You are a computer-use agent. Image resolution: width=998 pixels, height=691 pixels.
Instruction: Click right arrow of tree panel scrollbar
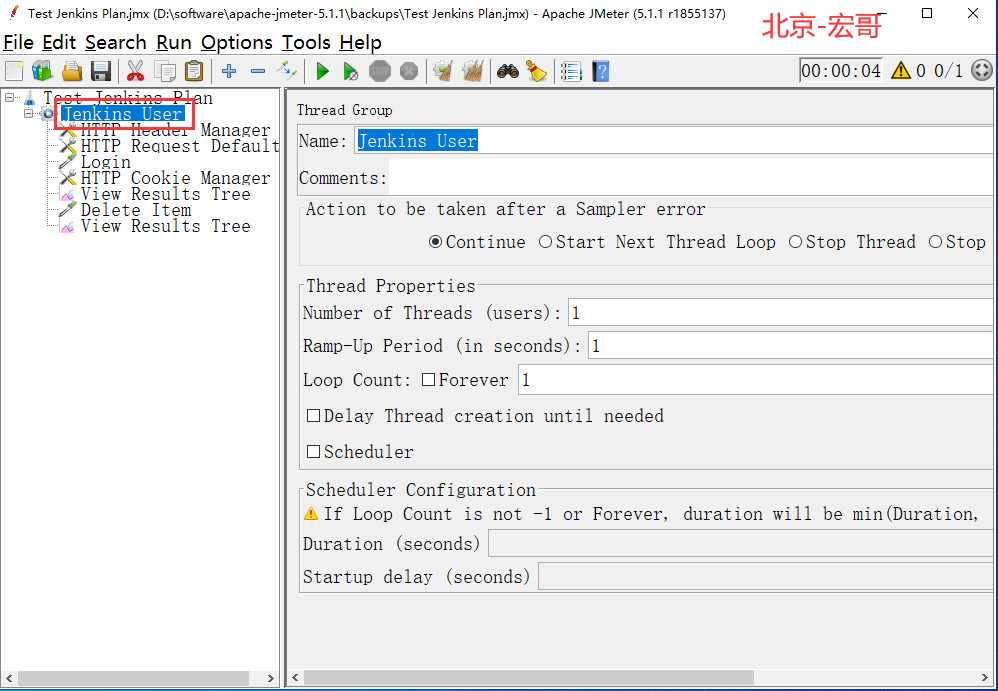pyautogui.click(x=271, y=678)
